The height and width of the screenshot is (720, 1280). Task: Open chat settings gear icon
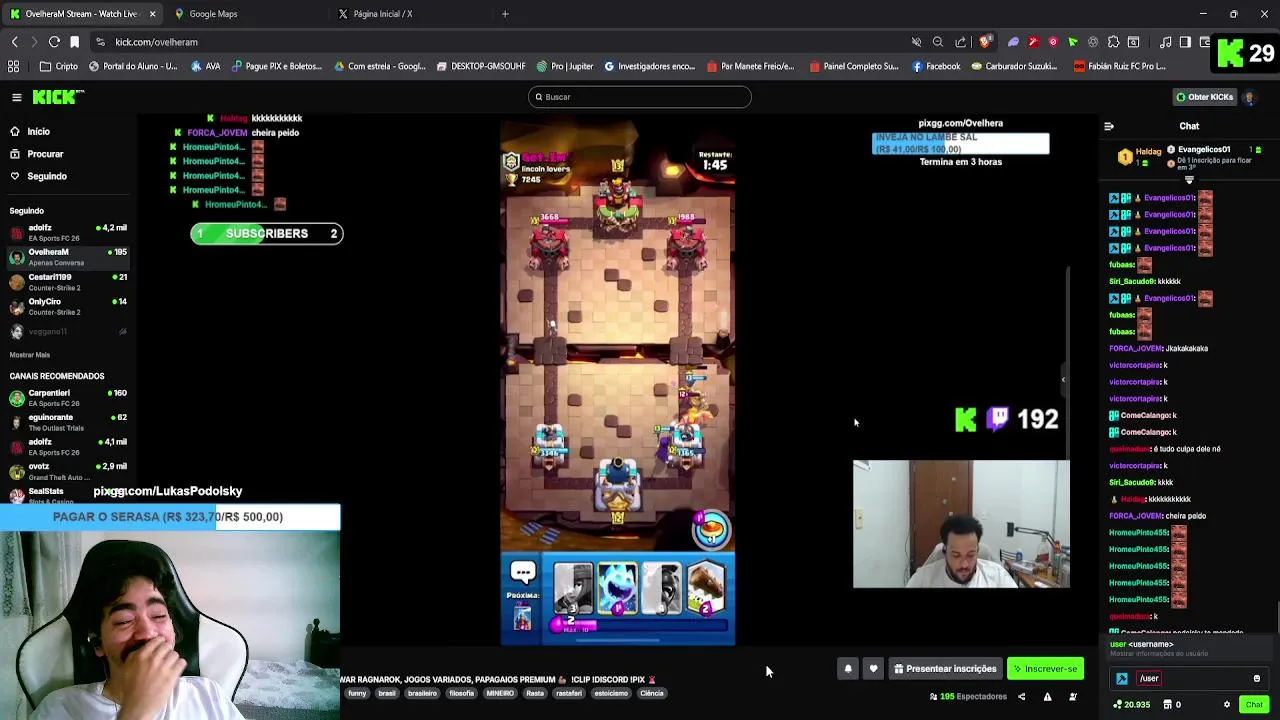[1227, 705]
